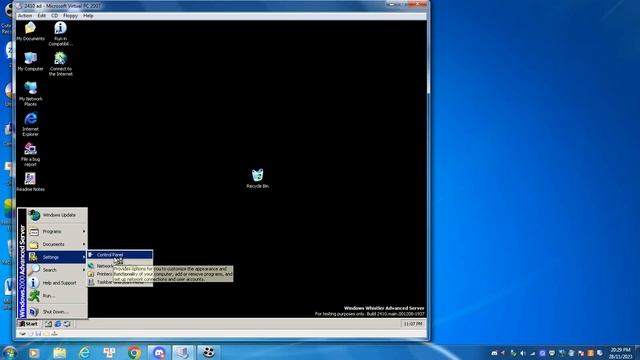Expand Documents submenu in Start menu

pyautogui.click(x=57, y=244)
